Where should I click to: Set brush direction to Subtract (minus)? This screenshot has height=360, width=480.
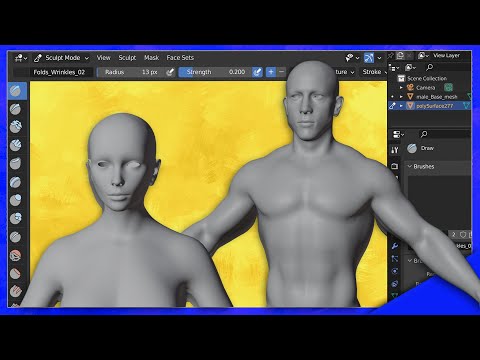[x=282, y=72]
